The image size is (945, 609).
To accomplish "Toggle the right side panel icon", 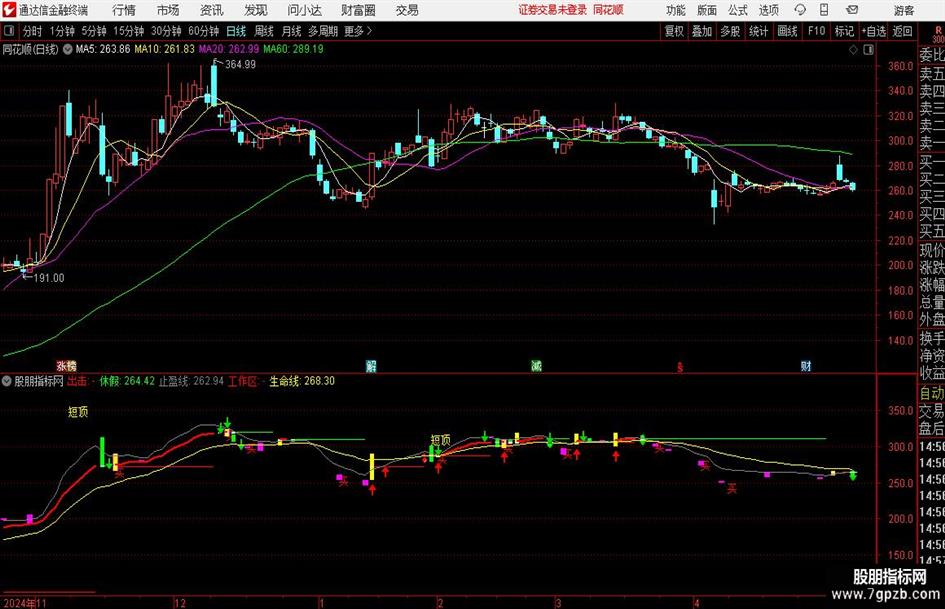I will pyautogui.click(x=868, y=50).
